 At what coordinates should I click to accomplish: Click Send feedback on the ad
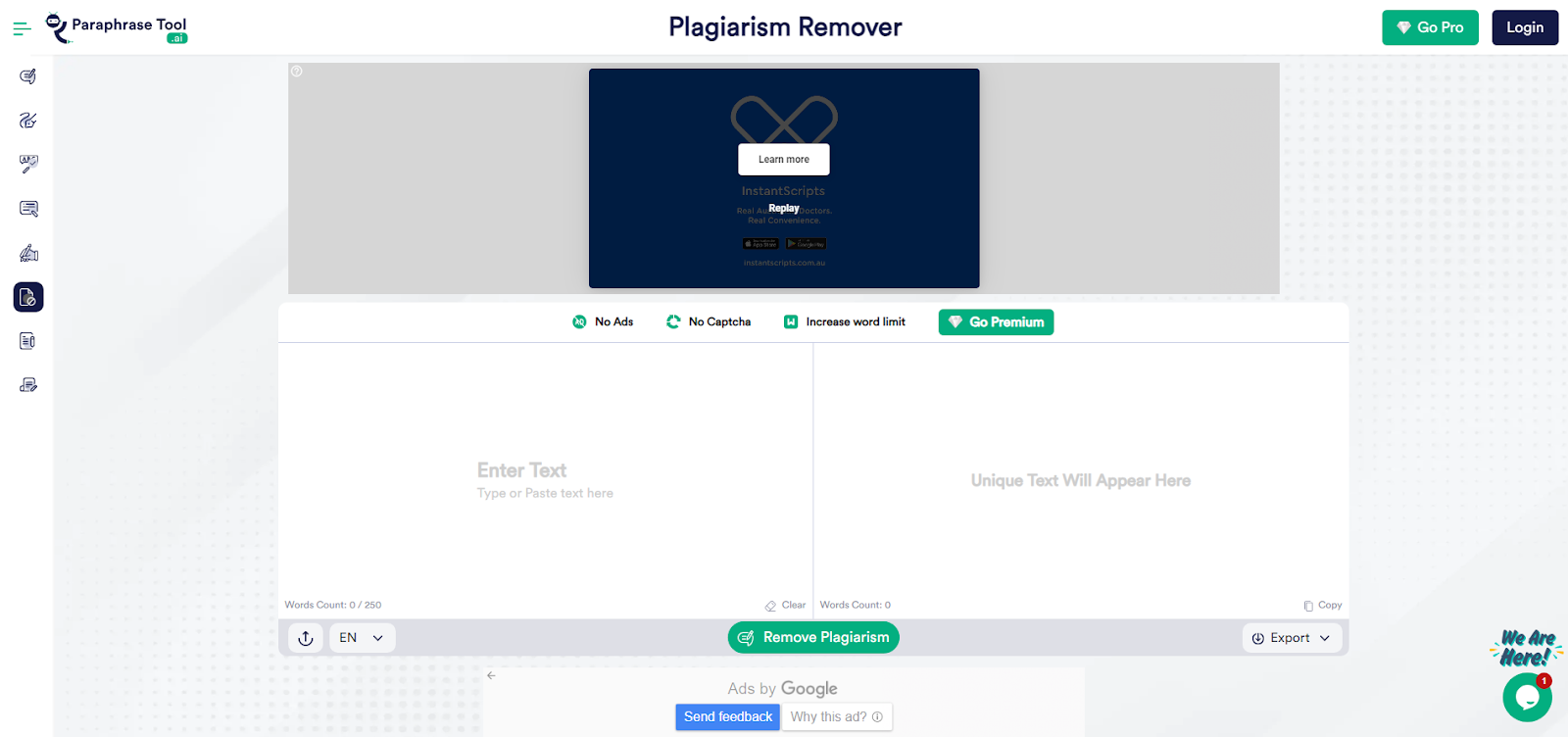(x=728, y=717)
